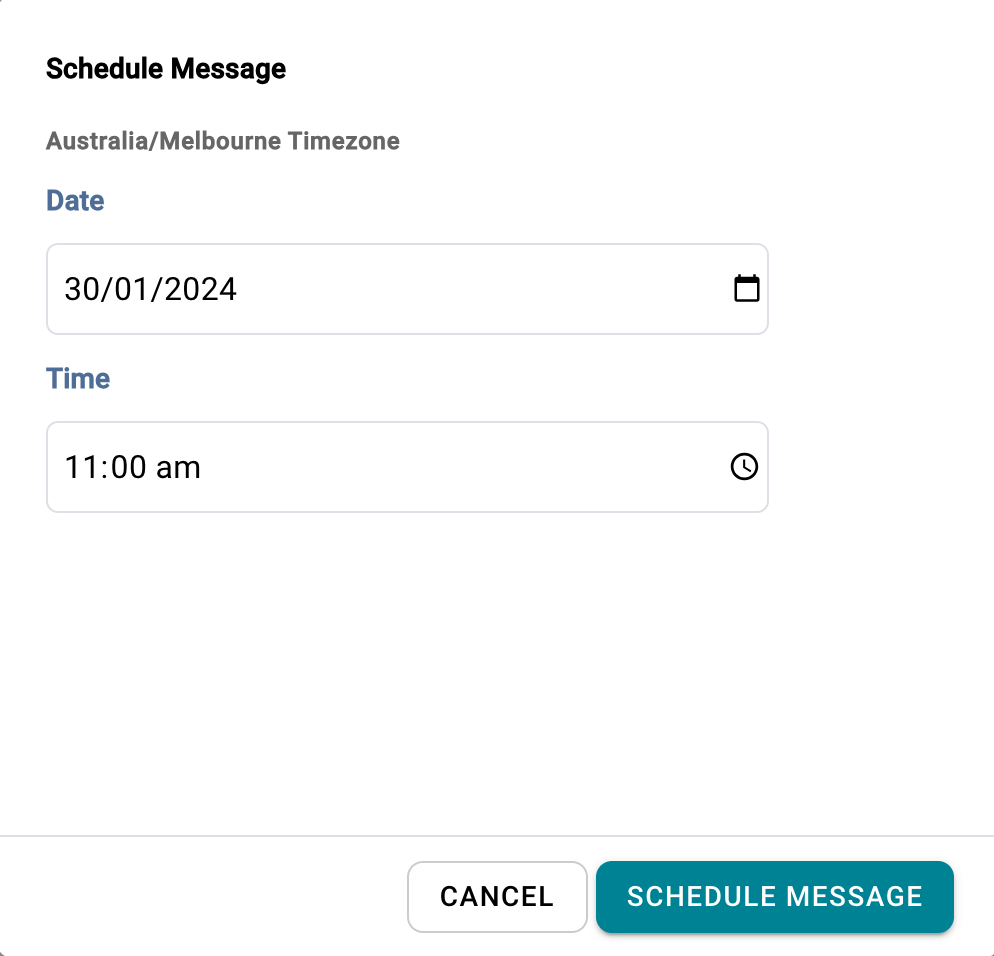Open the date picker calendar icon

click(x=746, y=289)
